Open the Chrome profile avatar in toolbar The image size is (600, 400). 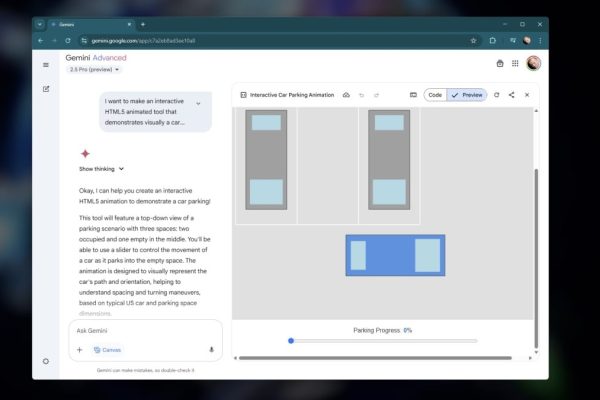pyautogui.click(x=527, y=41)
